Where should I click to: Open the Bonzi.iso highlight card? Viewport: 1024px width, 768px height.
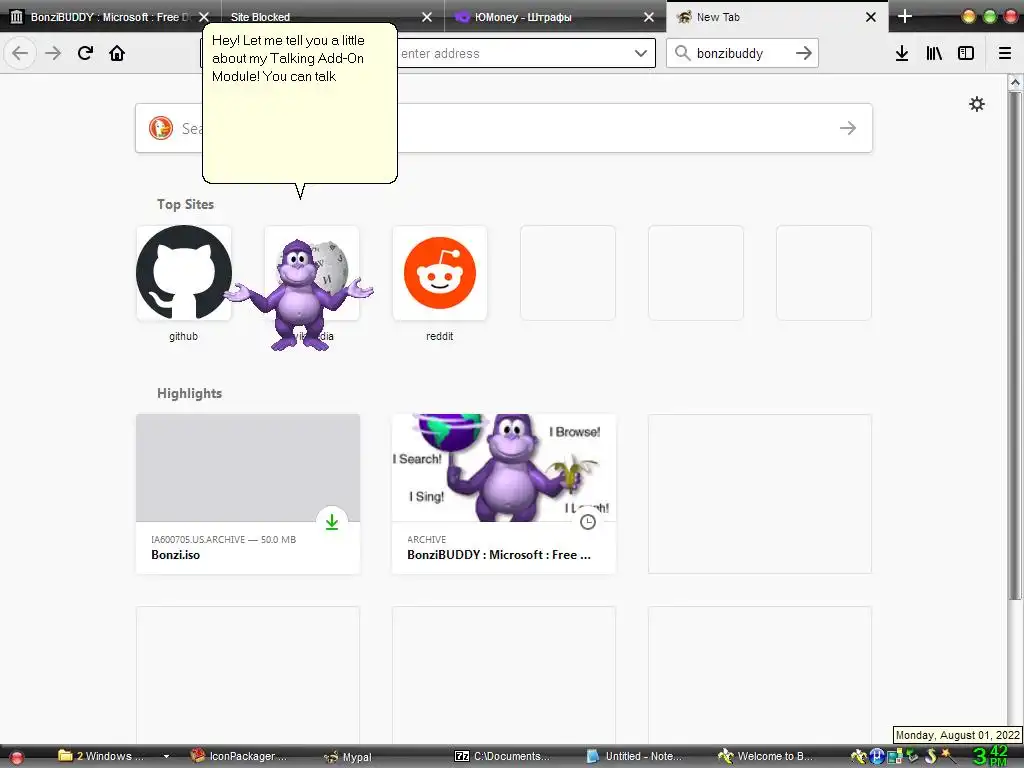(248, 494)
